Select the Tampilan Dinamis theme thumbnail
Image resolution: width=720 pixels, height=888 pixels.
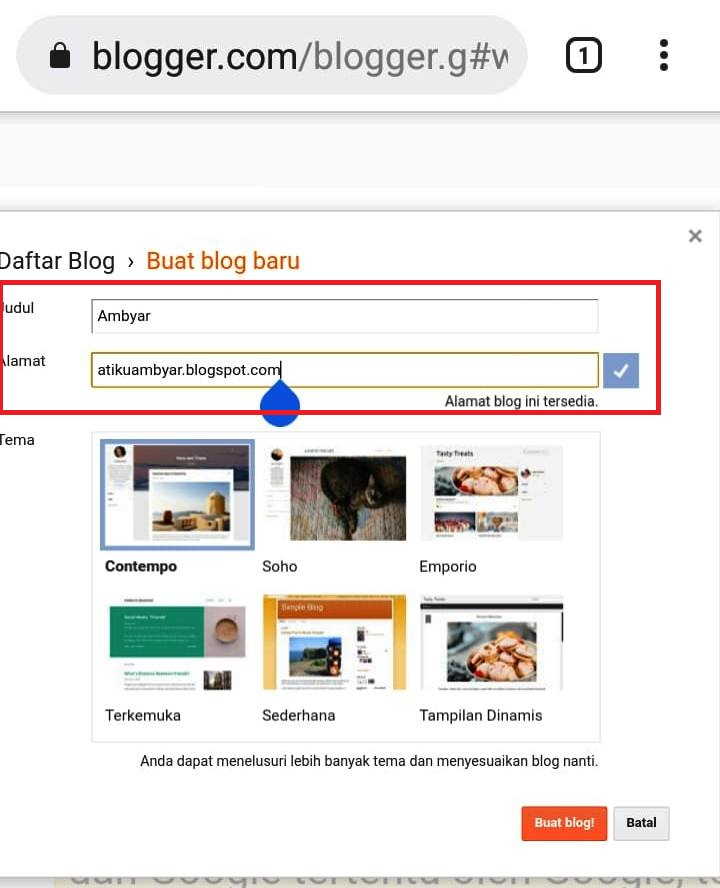point(492,643)
